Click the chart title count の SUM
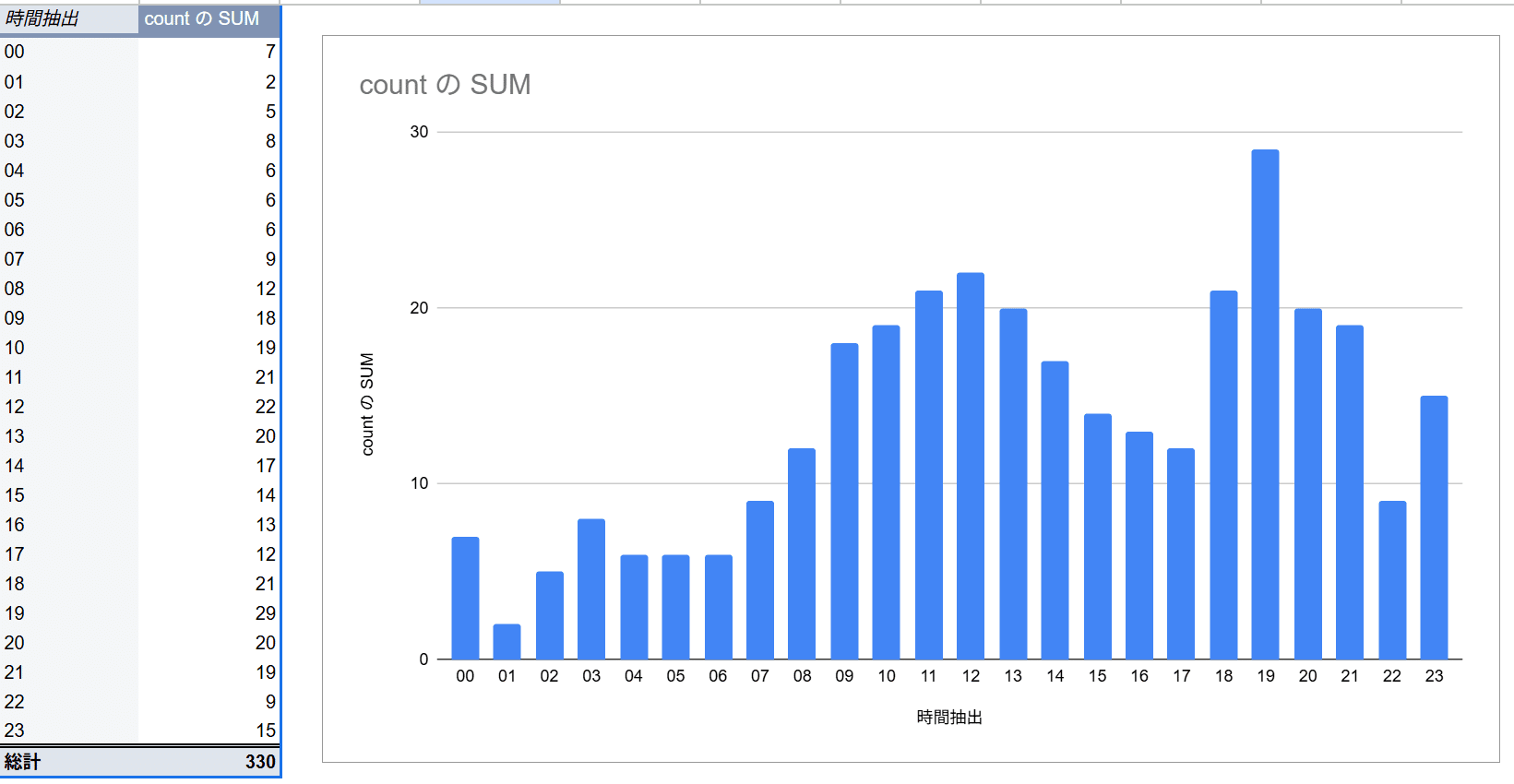This screenshot has height=784, width=1514. click(x=445, y=85)
